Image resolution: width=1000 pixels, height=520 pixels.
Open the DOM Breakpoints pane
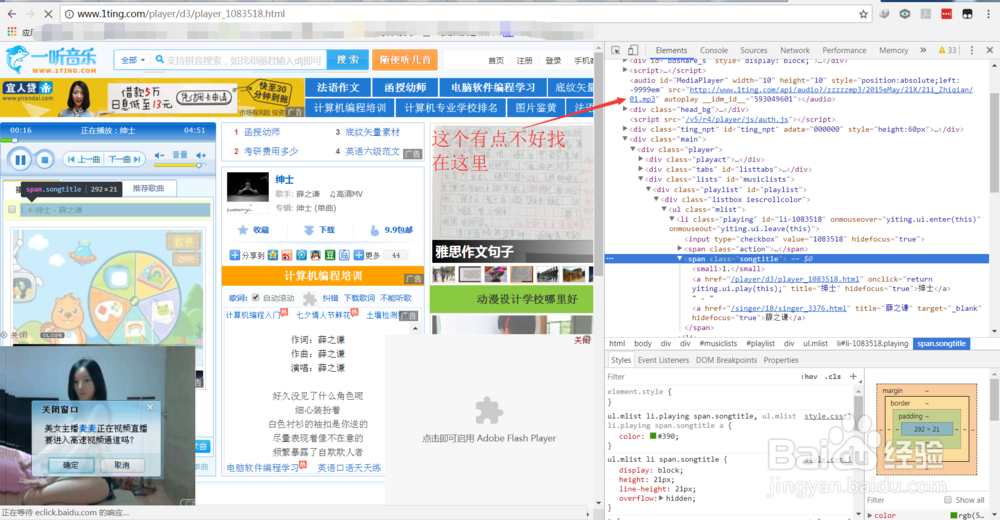(726, 360)
